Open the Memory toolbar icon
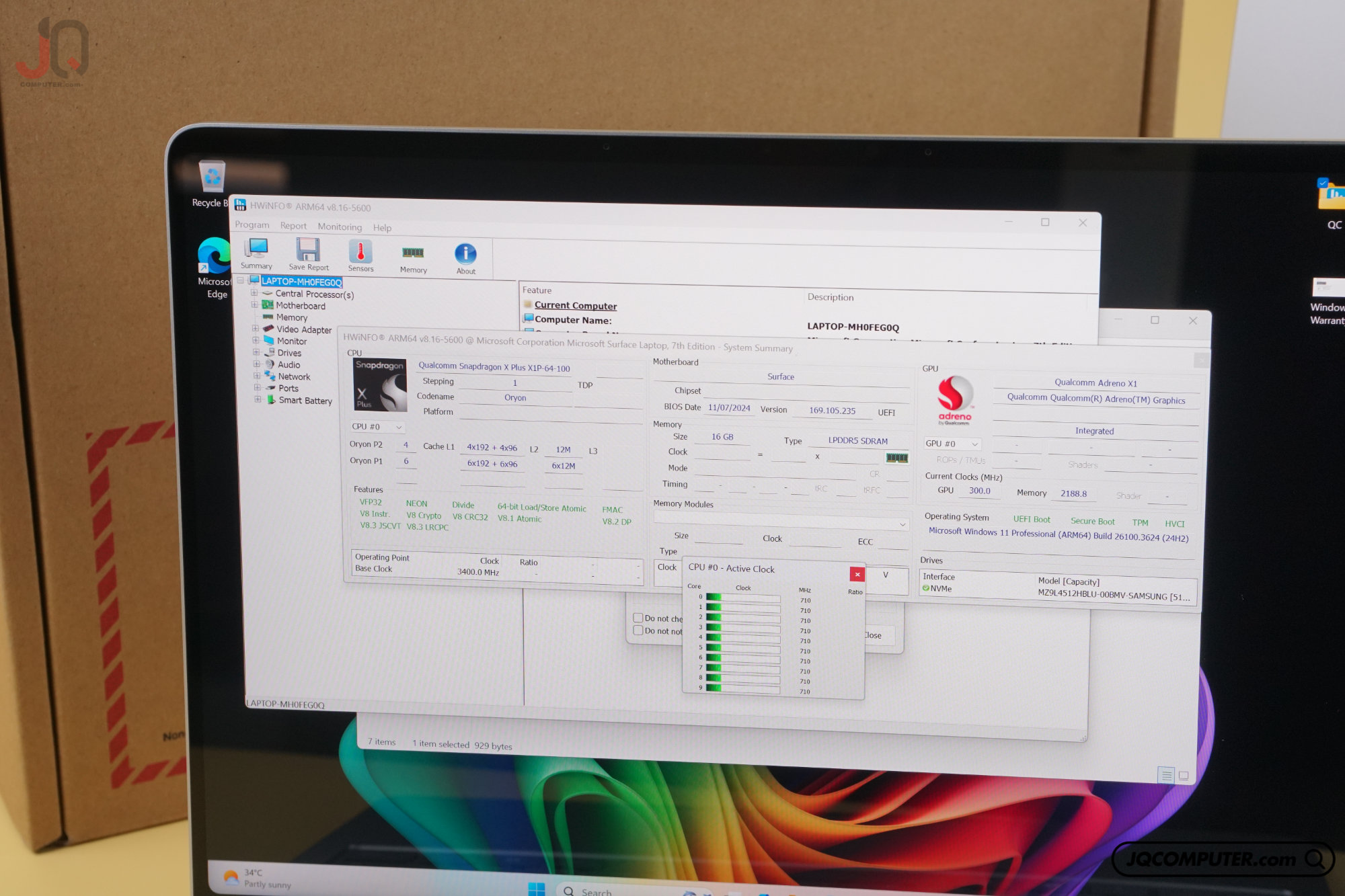1345x896 pixels. 413,259
